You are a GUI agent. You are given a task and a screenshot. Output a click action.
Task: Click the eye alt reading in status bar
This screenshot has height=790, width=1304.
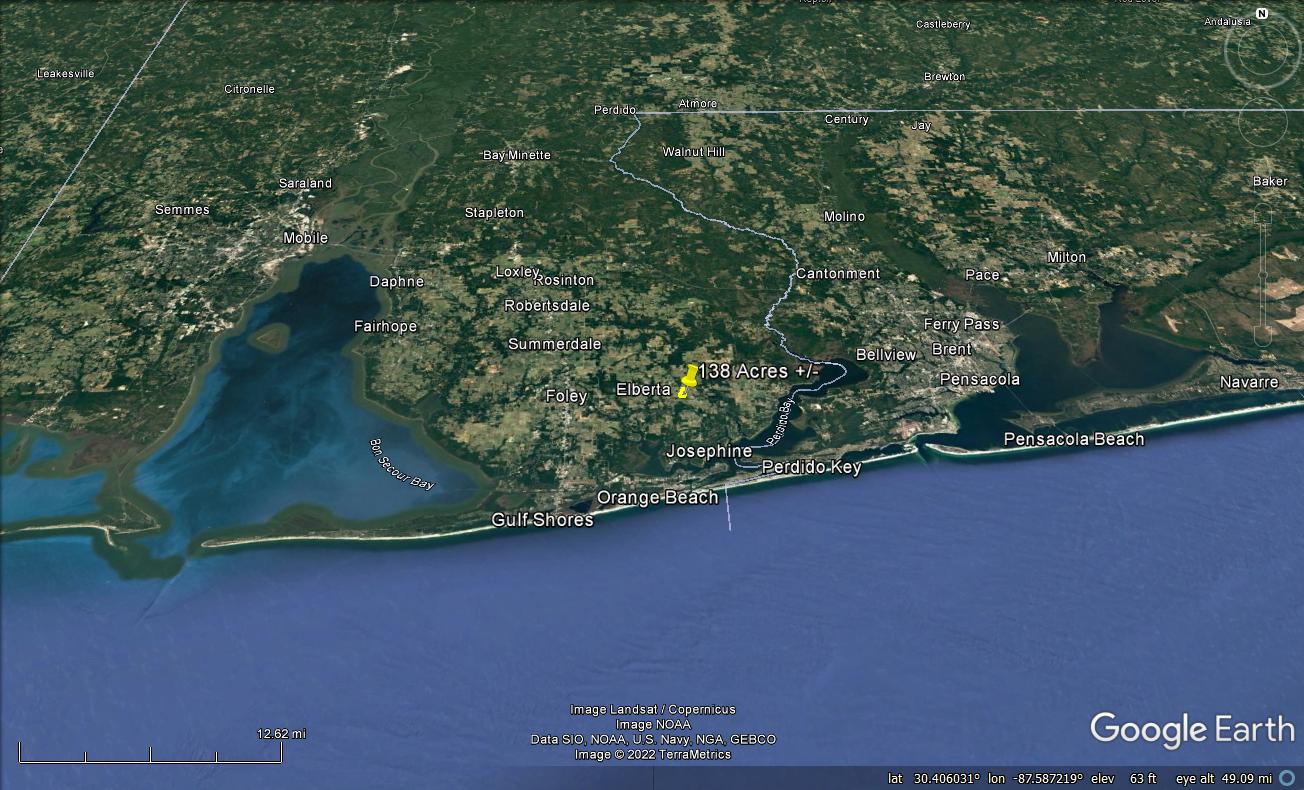[1223, 778]
